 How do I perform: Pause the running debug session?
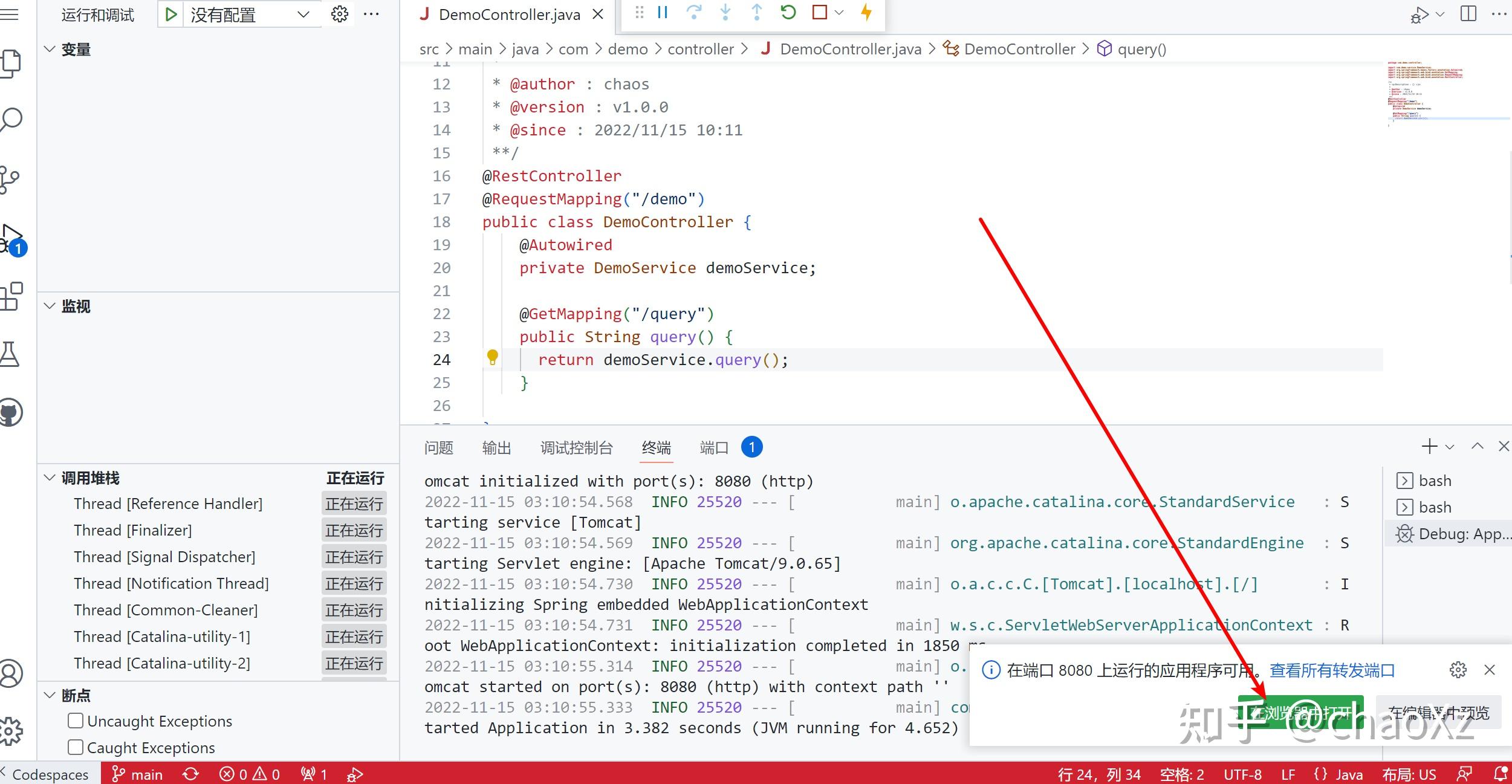pos(662,12)
